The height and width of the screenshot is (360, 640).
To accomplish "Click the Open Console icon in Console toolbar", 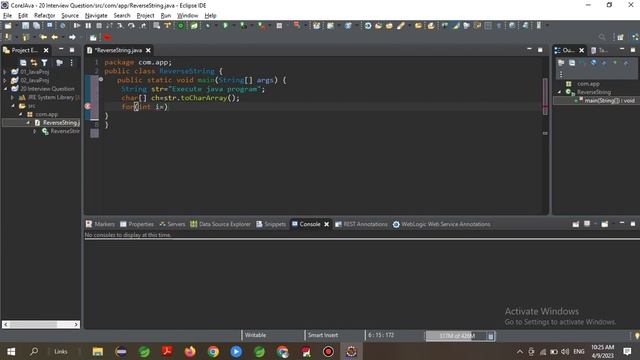I will (x=605, y=224).
